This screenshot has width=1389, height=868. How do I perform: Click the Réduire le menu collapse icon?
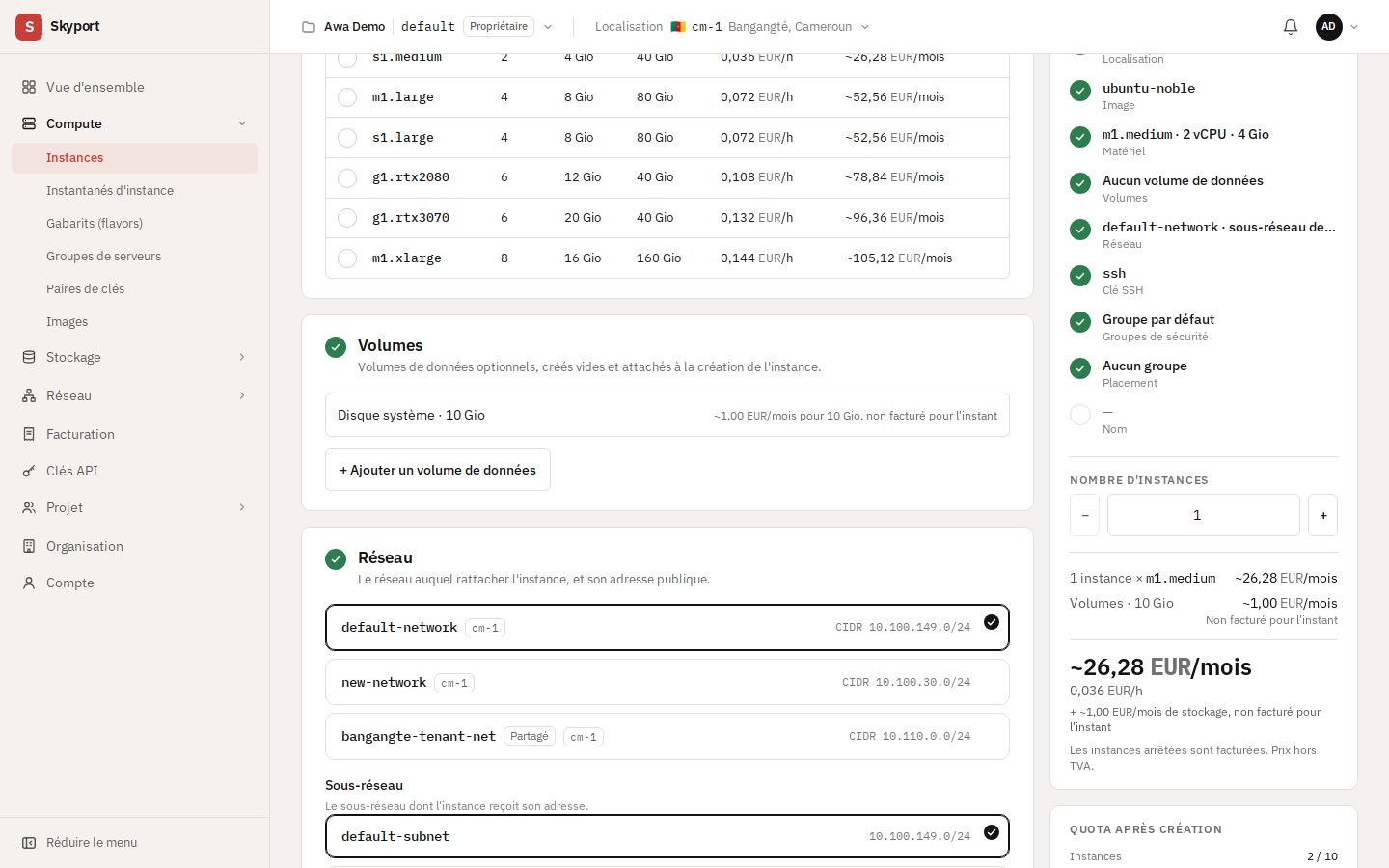pos(29,842)
